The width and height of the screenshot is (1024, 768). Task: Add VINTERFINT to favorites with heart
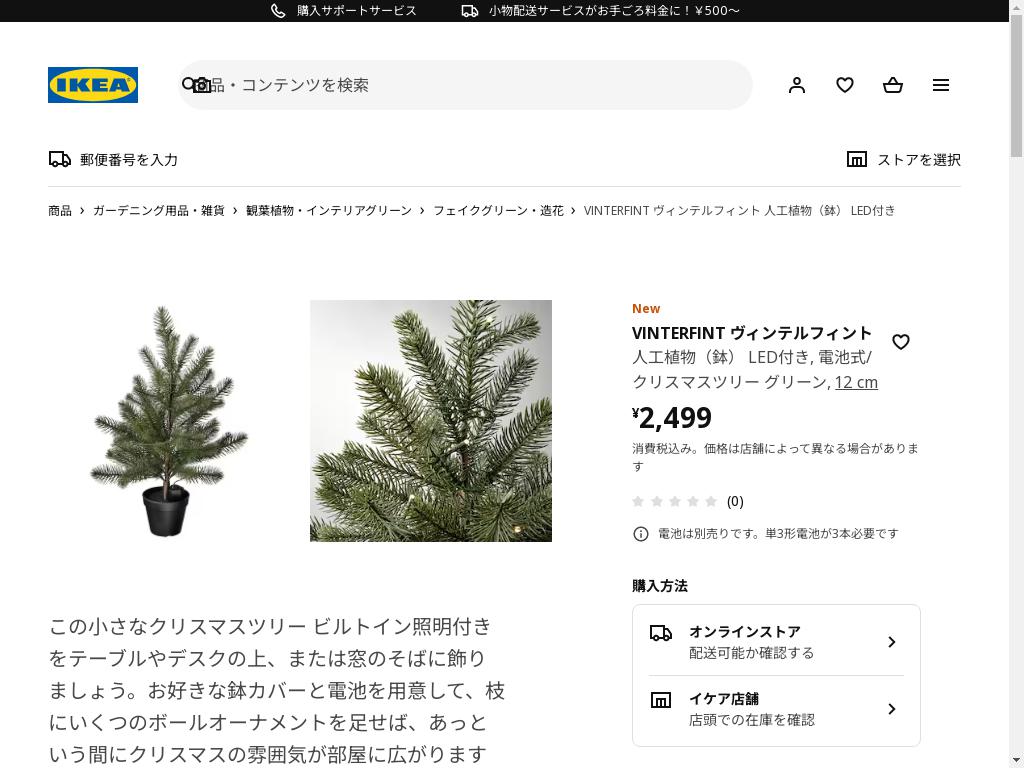901,342
